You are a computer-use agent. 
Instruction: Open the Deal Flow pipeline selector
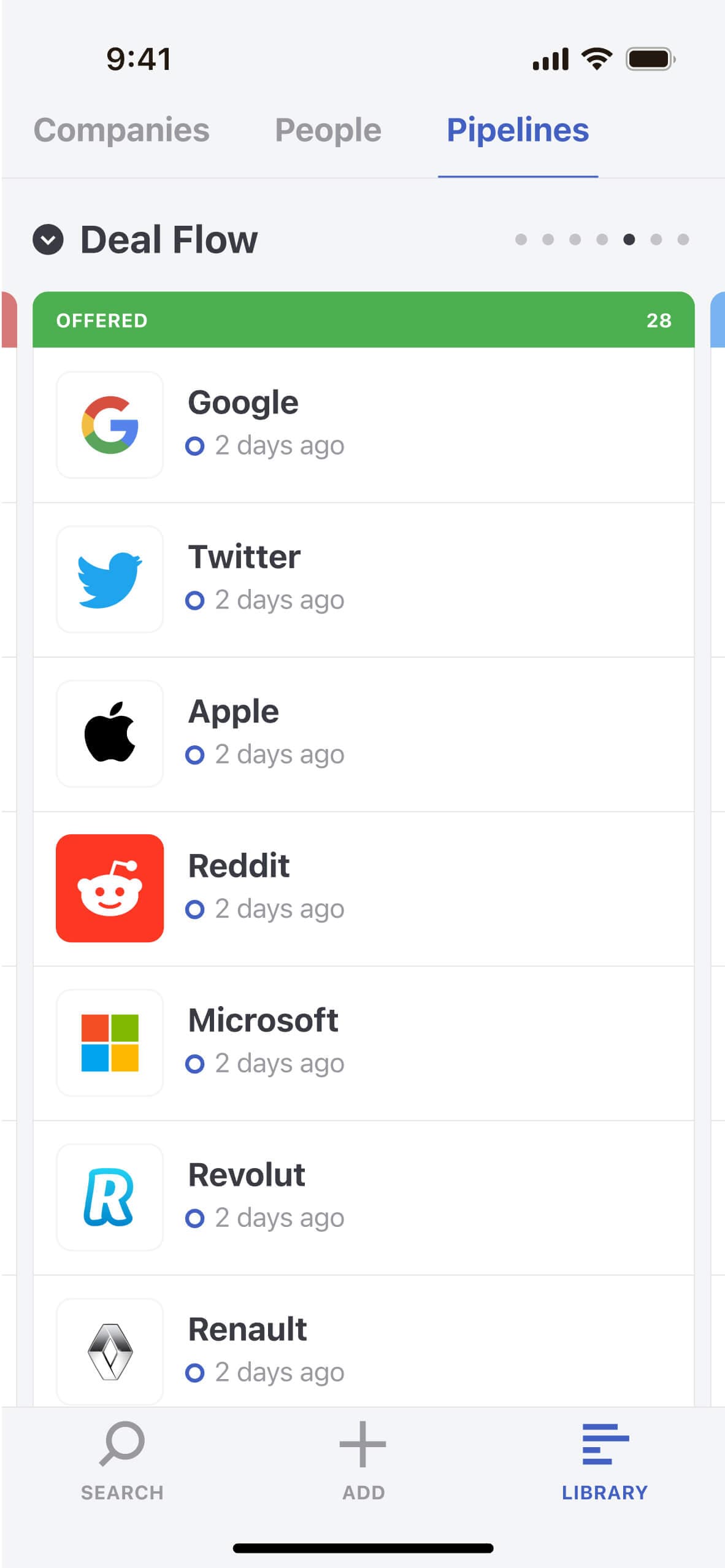click(169, 239)
